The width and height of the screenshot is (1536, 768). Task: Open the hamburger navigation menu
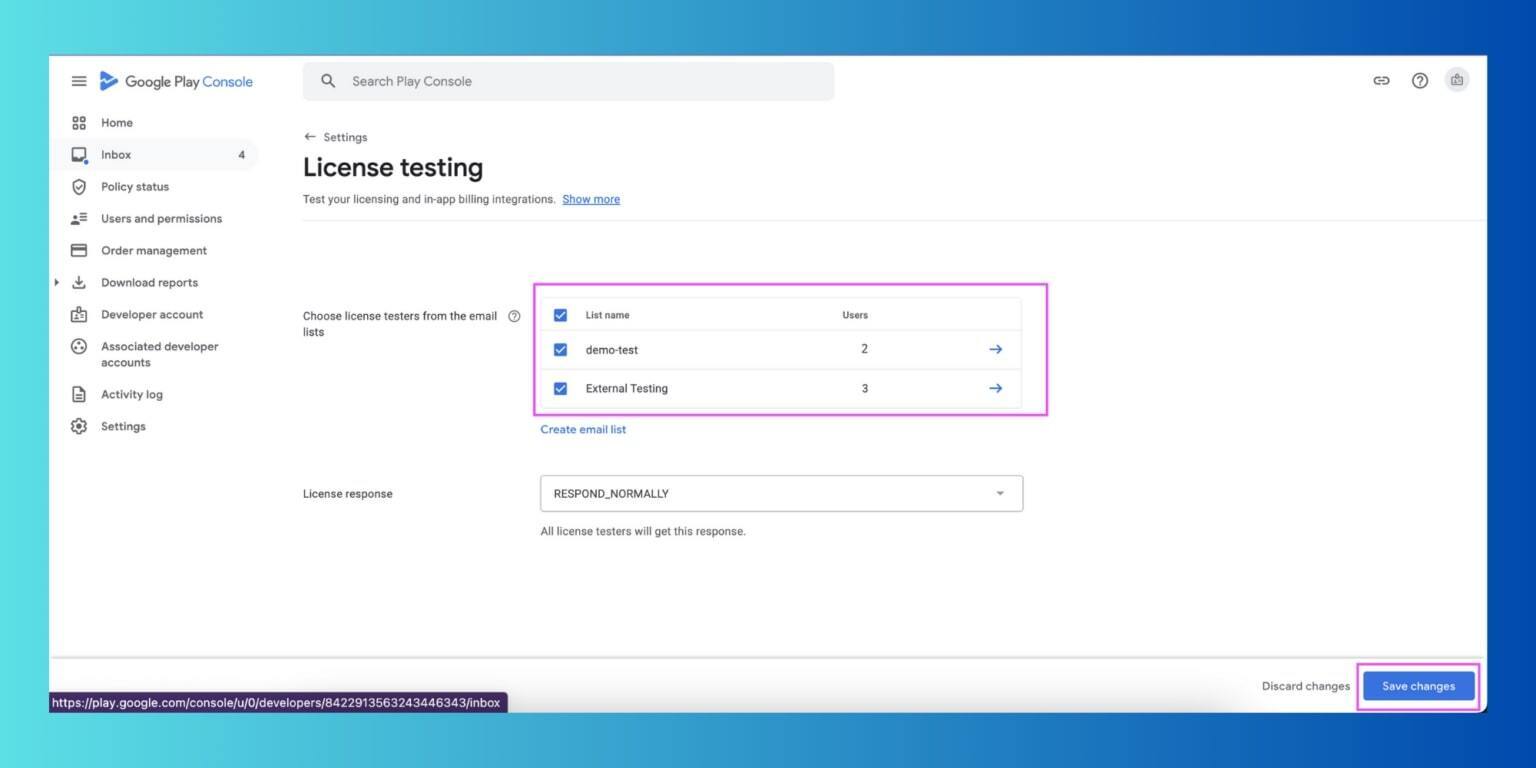point(79,81)
